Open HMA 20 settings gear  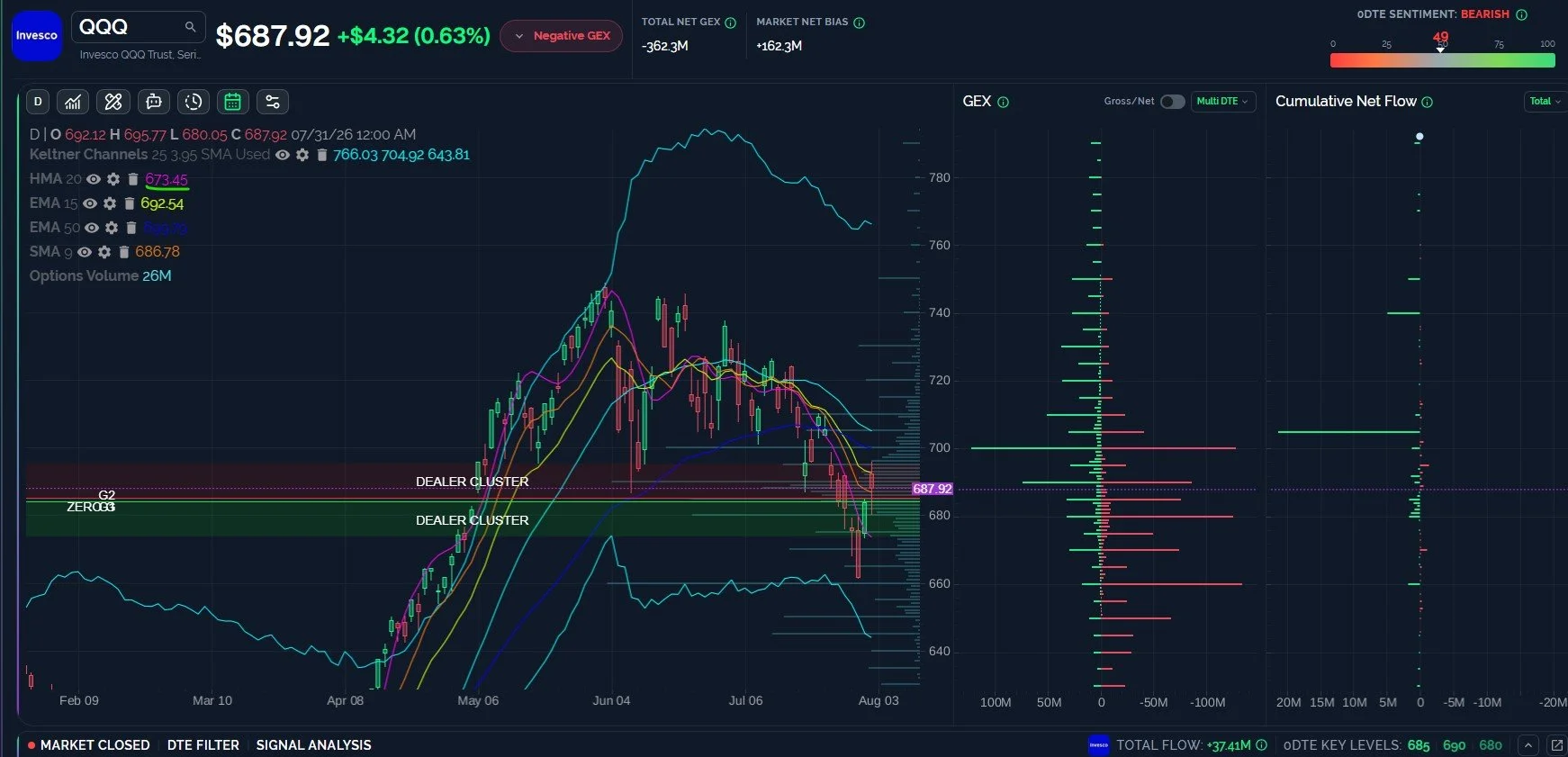pos(113,179)
